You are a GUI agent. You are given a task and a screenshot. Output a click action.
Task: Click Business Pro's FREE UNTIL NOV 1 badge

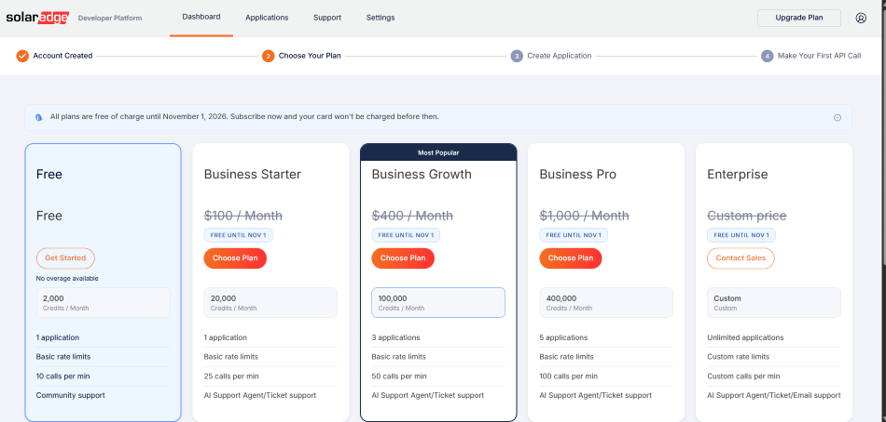(x=574, y=235)
